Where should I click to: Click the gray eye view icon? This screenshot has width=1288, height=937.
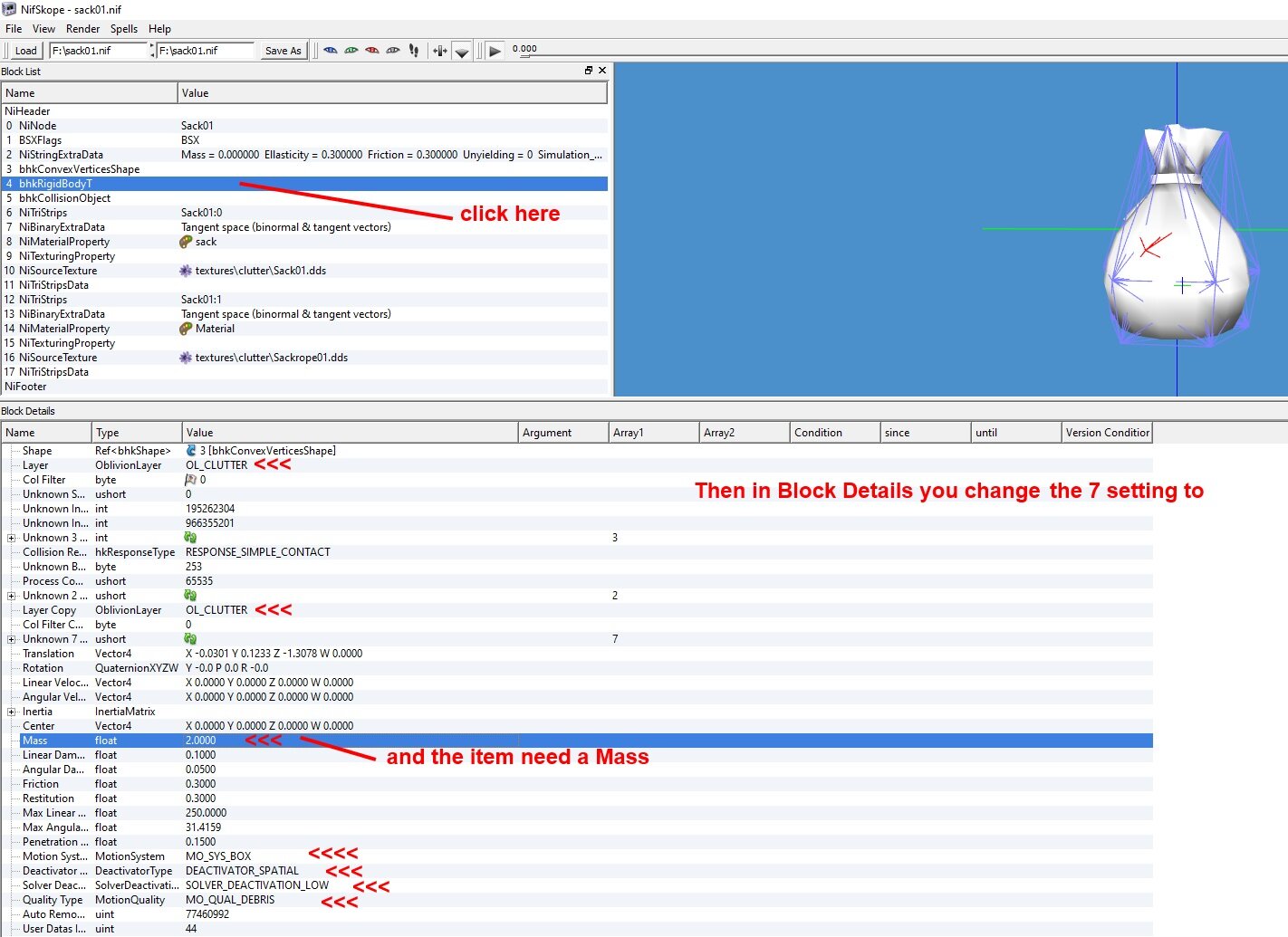[393, 51]
